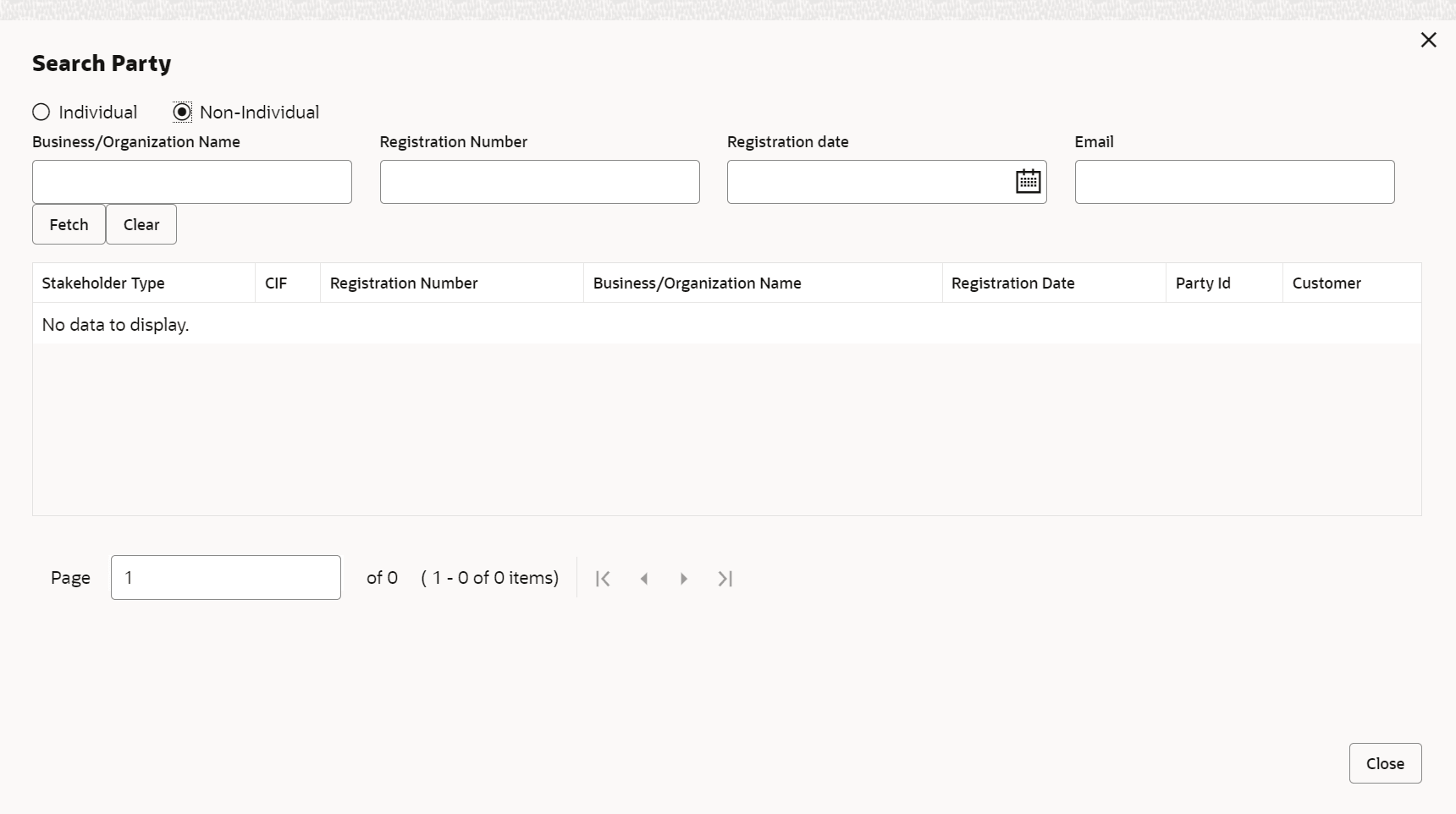Select the Non-Individual radio button
1456x814 pixels.
182,113
